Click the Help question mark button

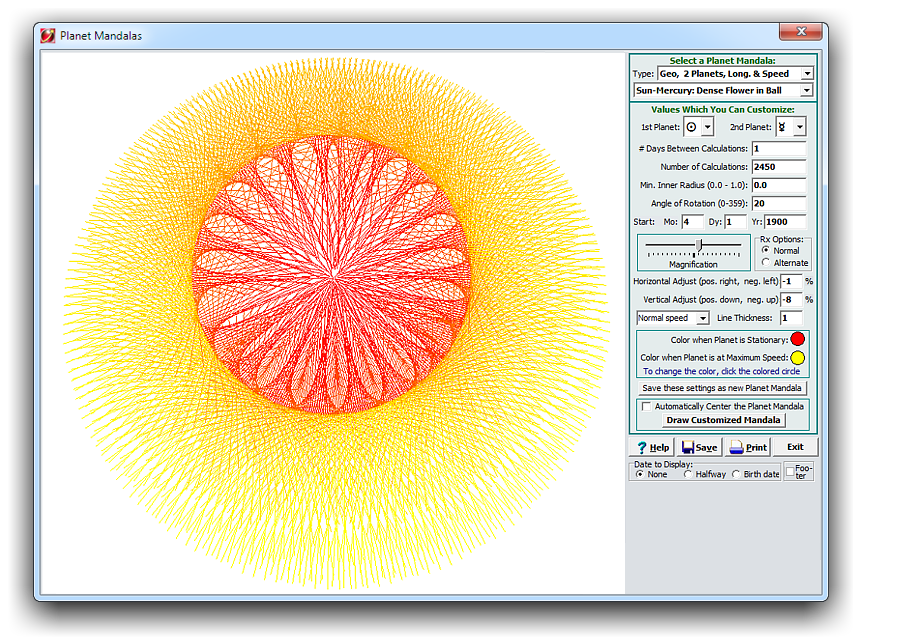click(650, 447)
